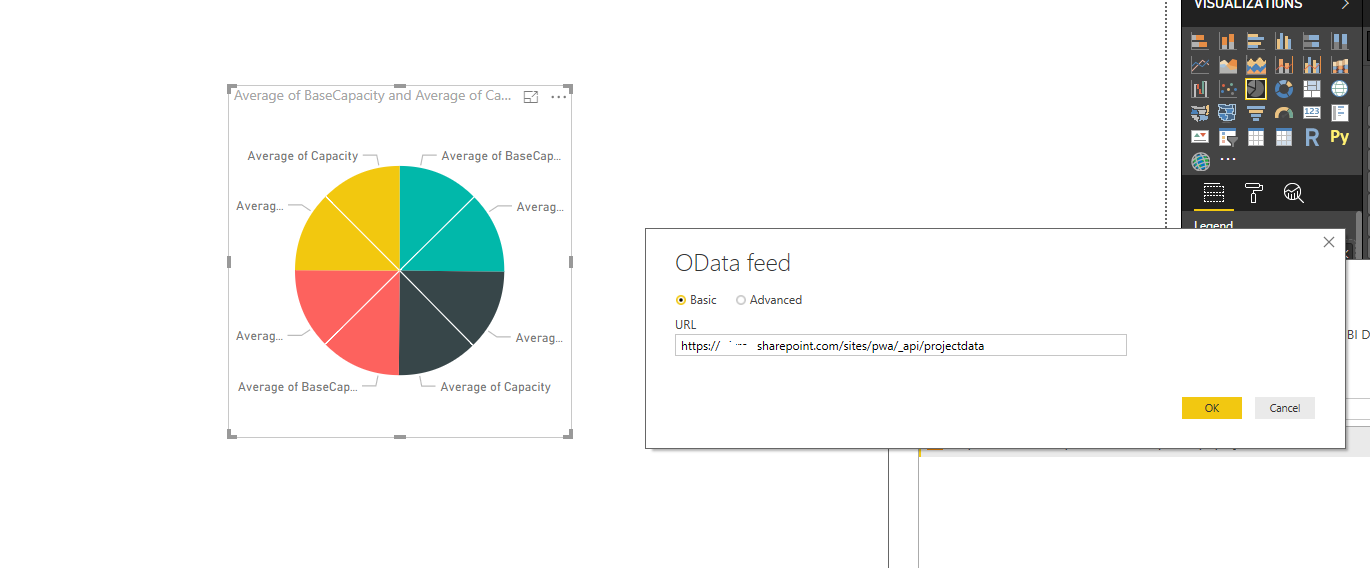Select the Python visual
This screenshot has height=568, width=1370.
(x=1340, y=137)
